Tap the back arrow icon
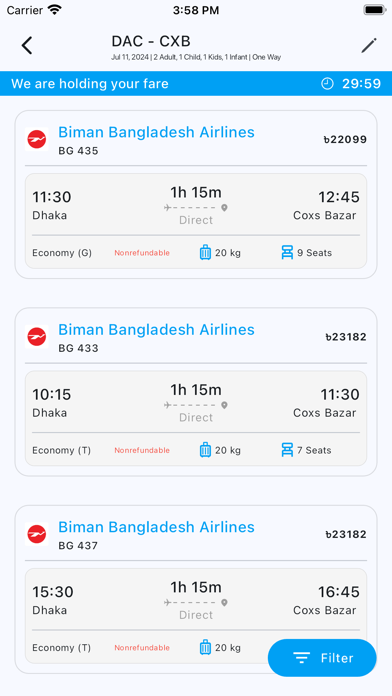The image size is (392, 696). 27,45
